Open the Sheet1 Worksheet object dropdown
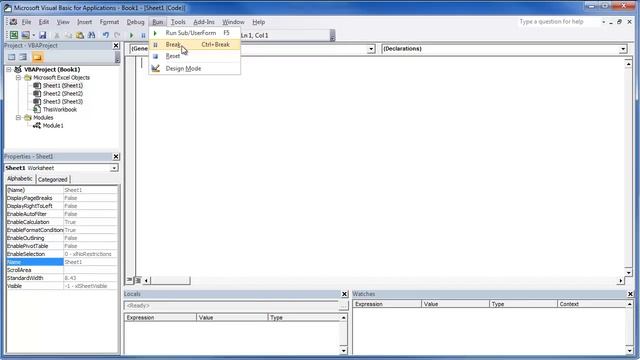 (114, 168)
